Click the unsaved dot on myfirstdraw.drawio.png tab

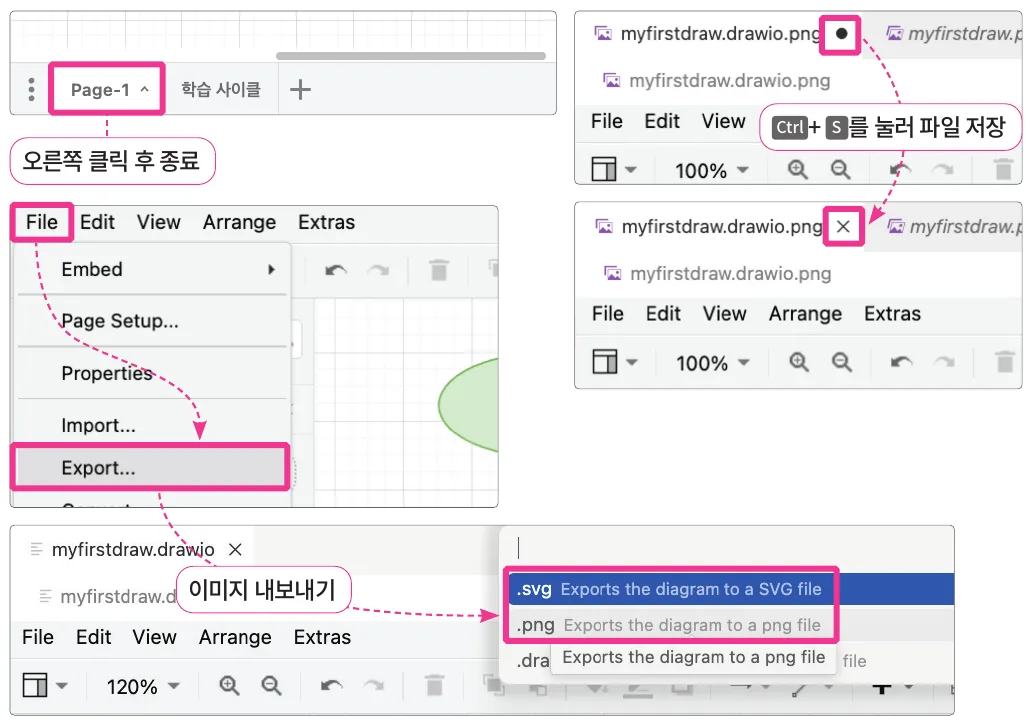(x=841, y=34)
